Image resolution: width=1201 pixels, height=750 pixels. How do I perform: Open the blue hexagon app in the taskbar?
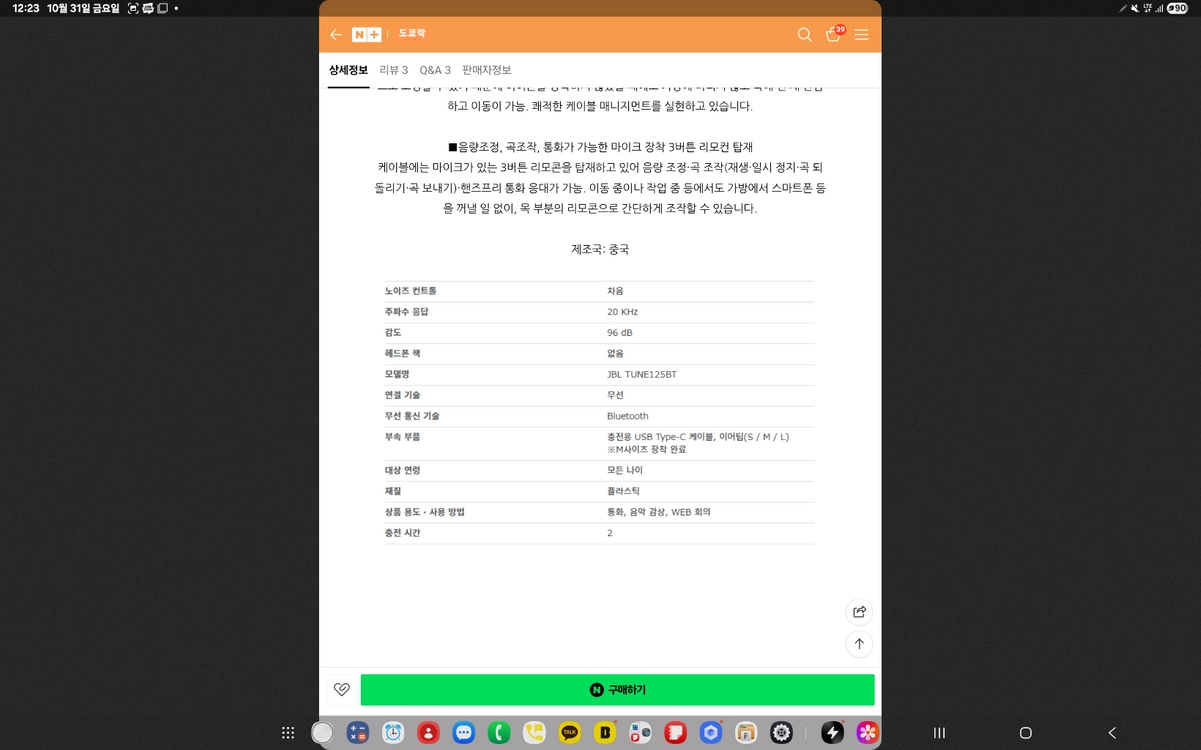[x=711, y=733]
